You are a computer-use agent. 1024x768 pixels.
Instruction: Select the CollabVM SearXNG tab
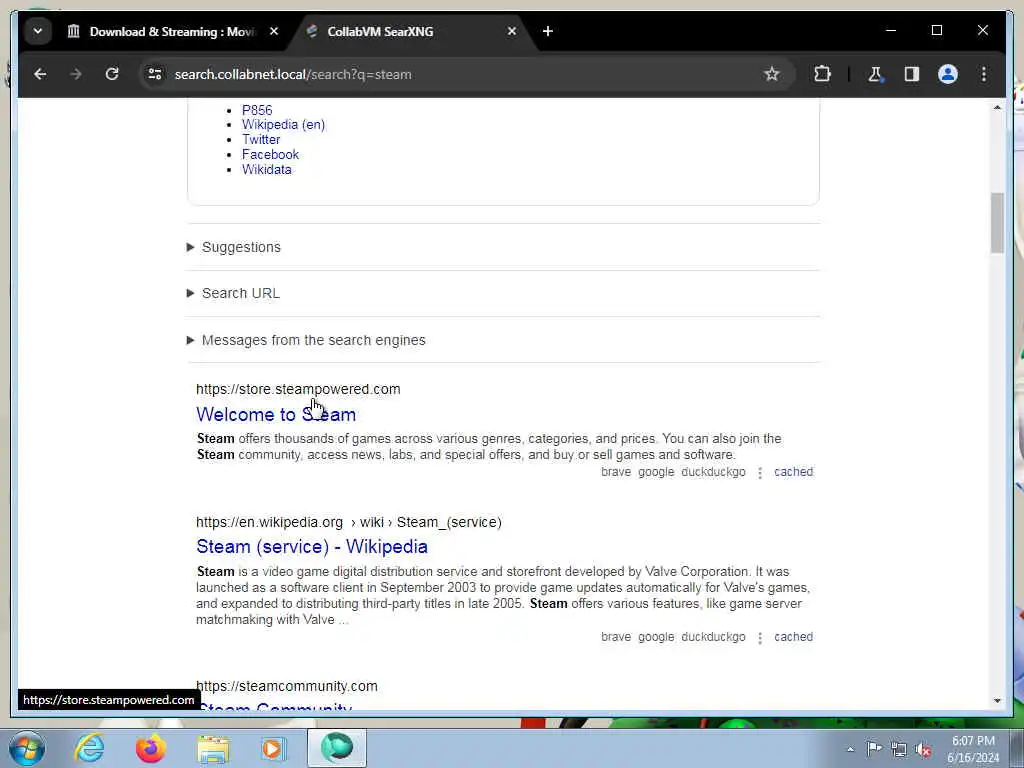pos(410,31)
